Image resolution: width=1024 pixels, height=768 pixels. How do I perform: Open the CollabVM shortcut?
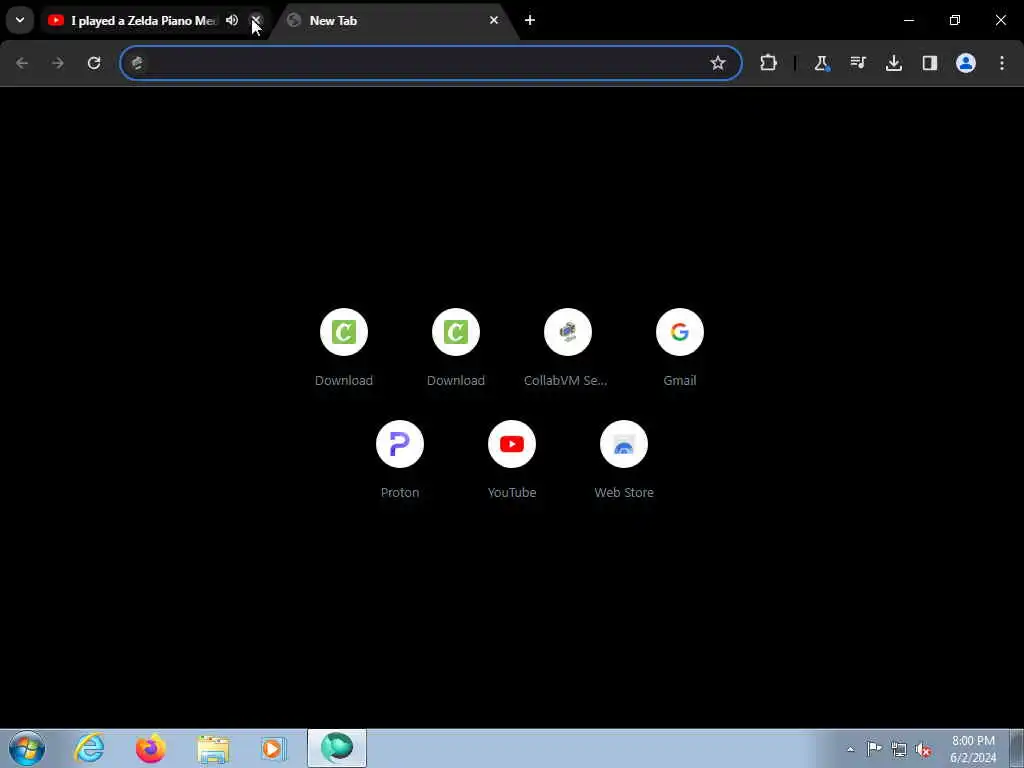tap(568, 347)
